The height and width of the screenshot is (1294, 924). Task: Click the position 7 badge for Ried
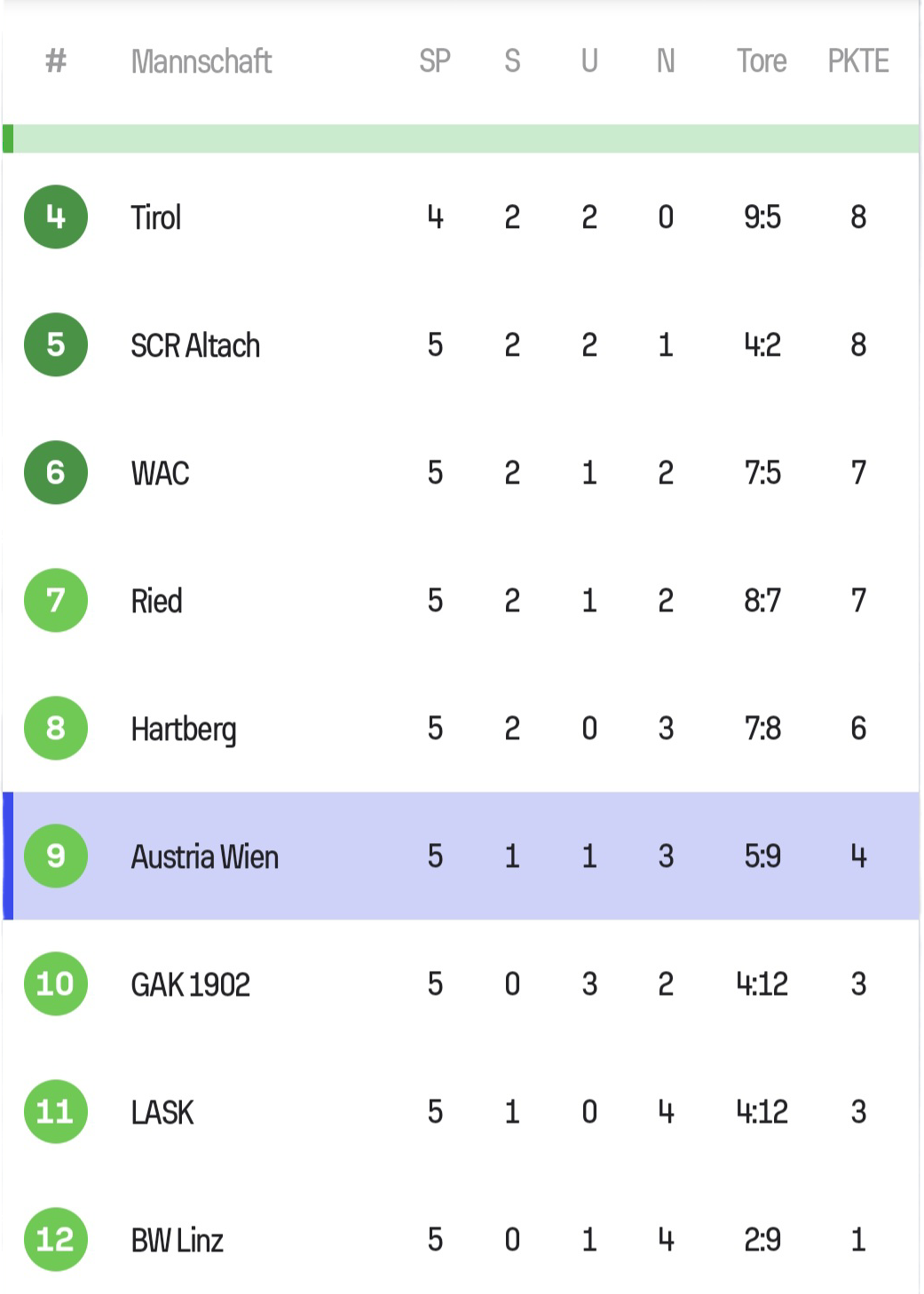(x=56, y=600)
